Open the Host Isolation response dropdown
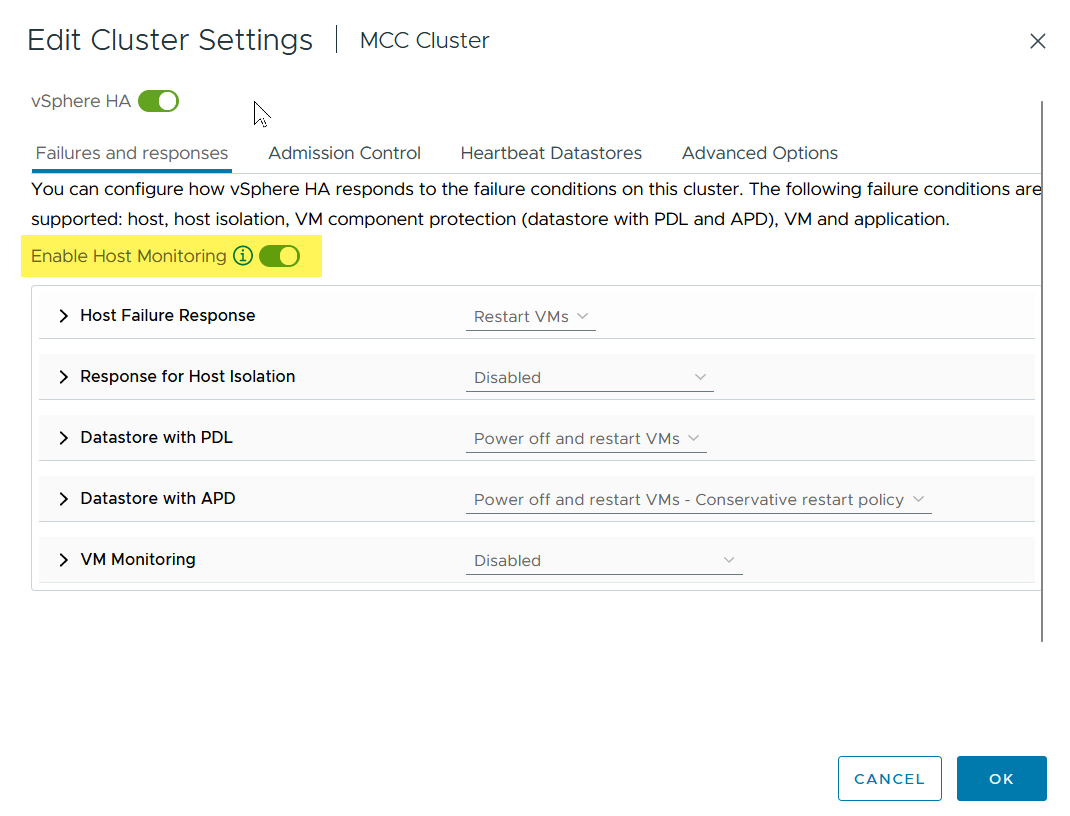 coord(590,378)
